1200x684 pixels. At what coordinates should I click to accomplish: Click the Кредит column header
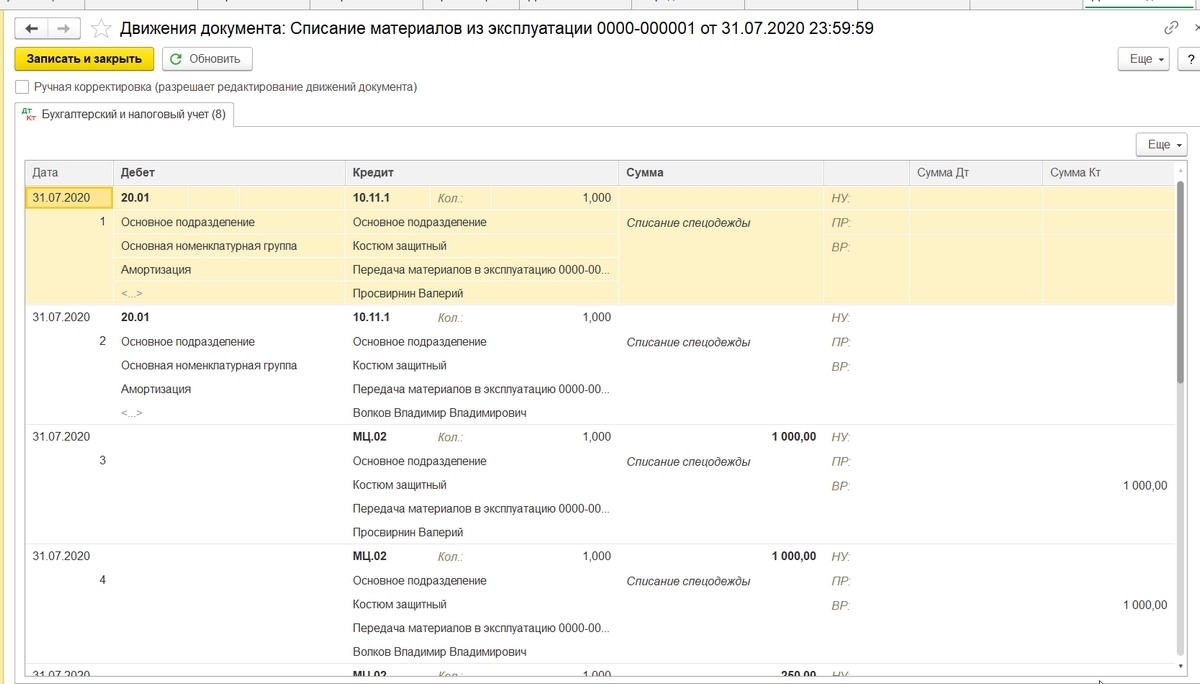[x=480, y=173]
